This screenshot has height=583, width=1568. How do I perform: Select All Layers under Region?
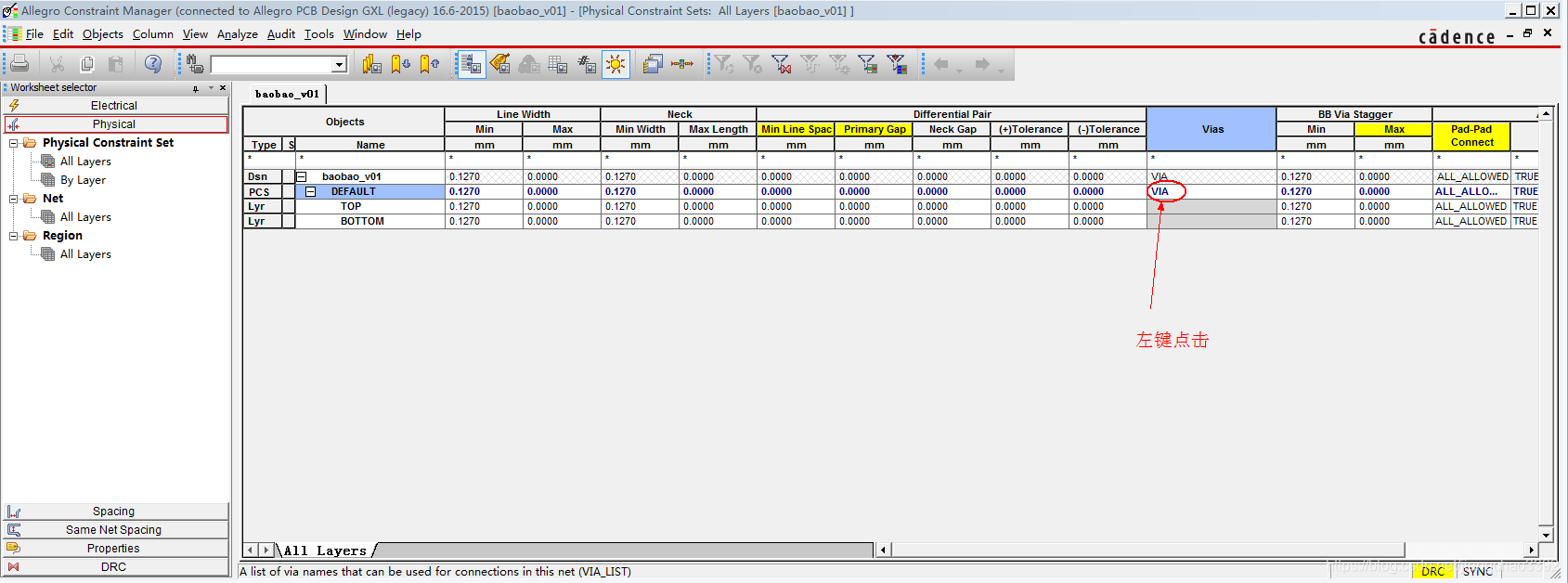(85, 254)
